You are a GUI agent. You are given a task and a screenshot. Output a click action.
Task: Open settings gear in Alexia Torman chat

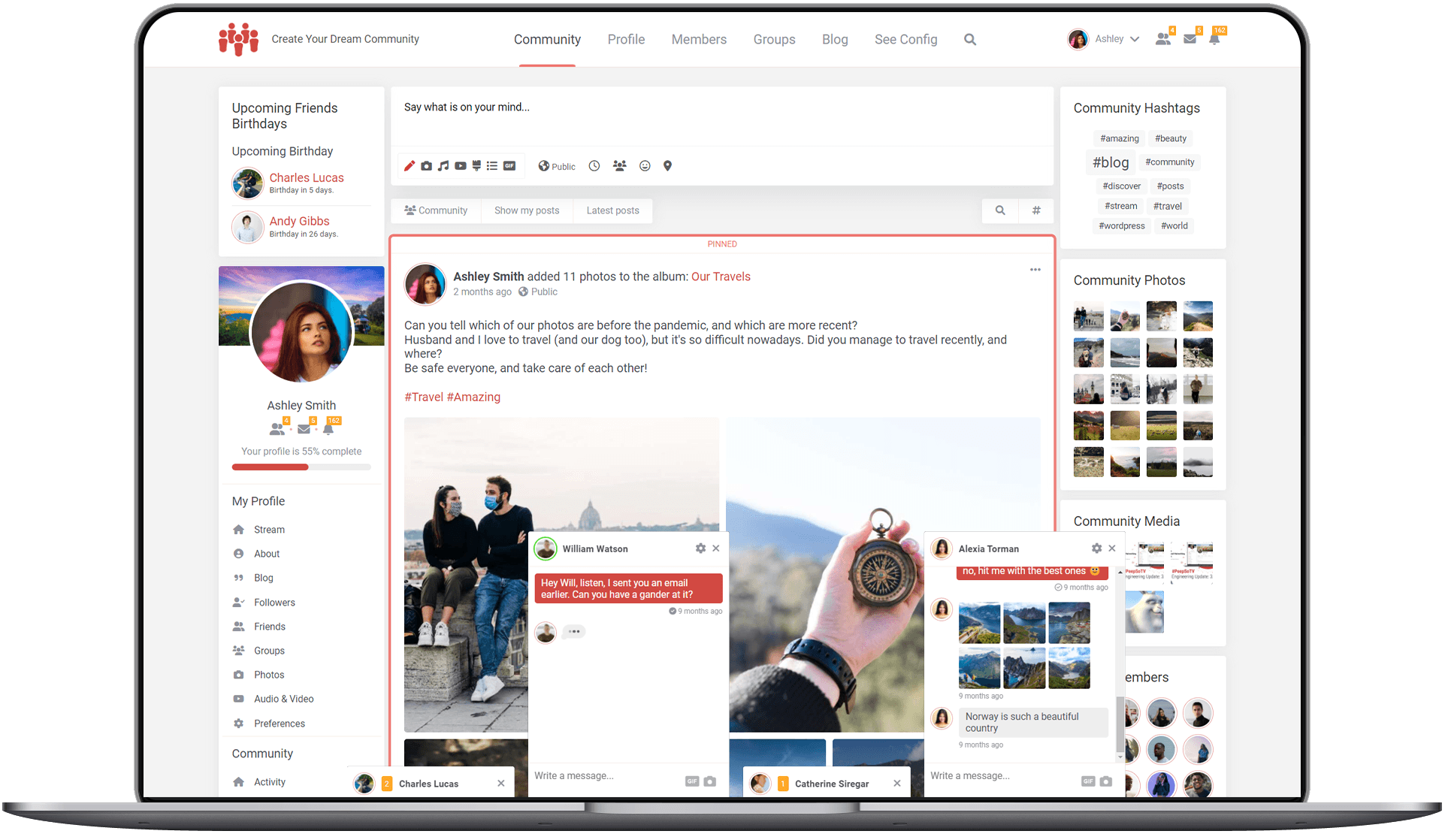(x=1096, y=549)
